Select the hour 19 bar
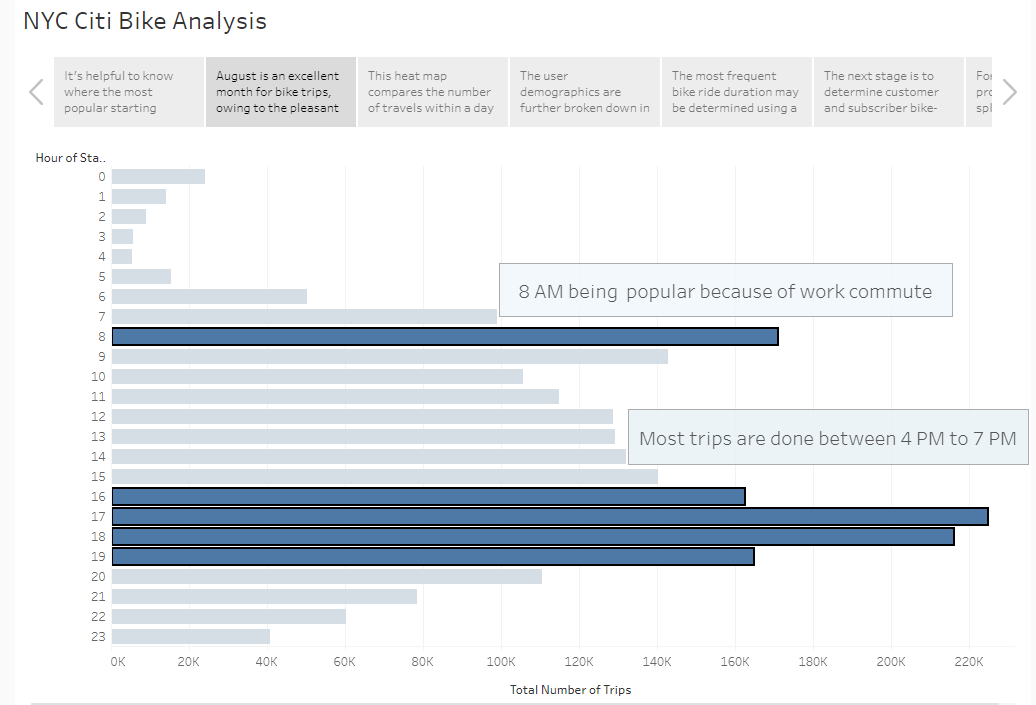The image size is (1036, 705). pyautogui.click(x=433, y=556)
